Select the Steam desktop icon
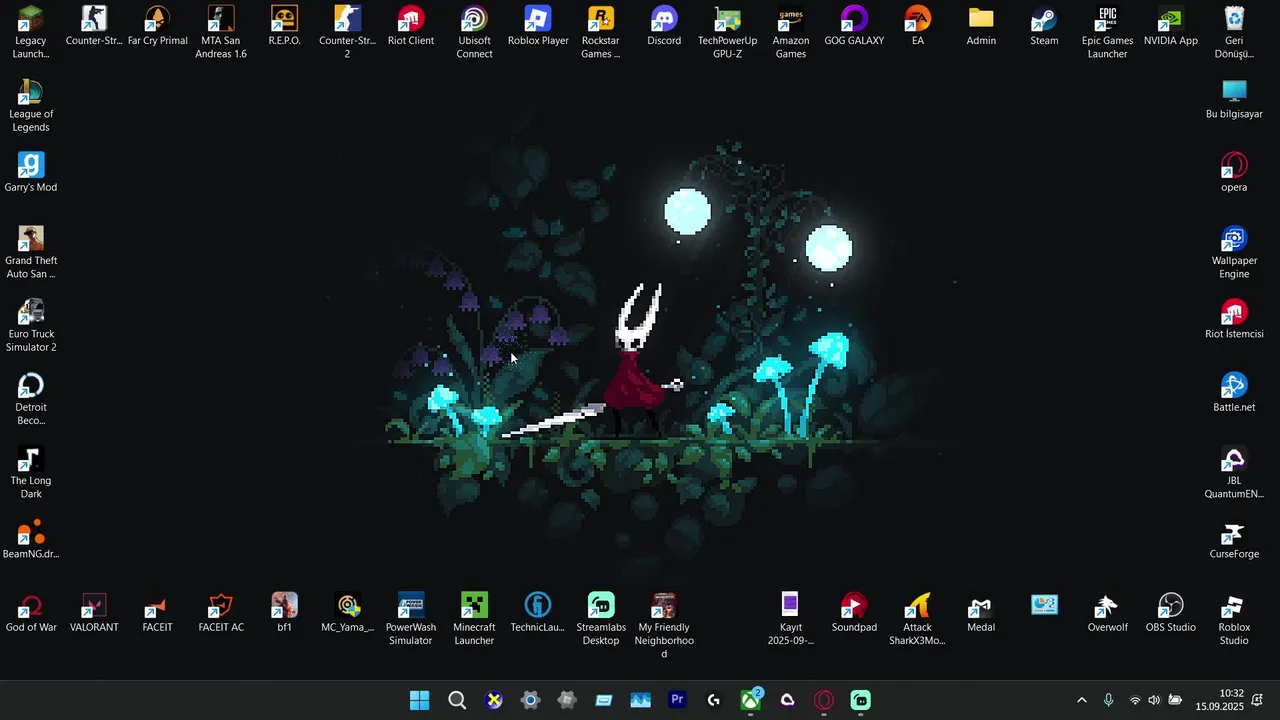 click(1044, 27)
